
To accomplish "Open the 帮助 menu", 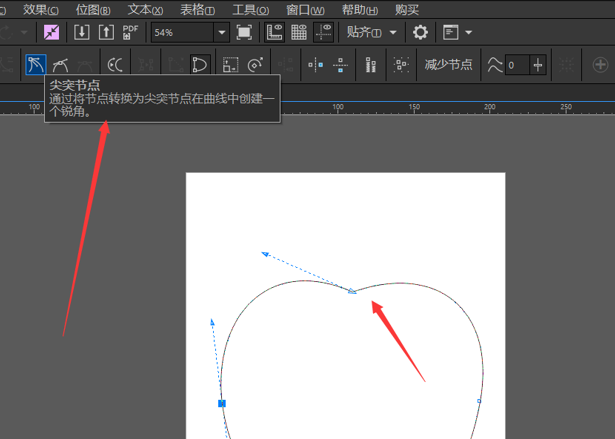I will pos(360,10).
